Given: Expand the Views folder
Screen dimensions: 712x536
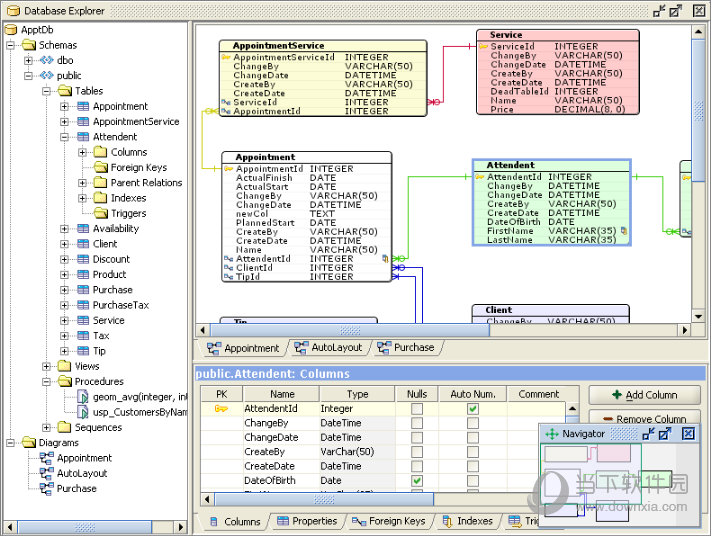Looking at the screenshot, I should 46,366.
